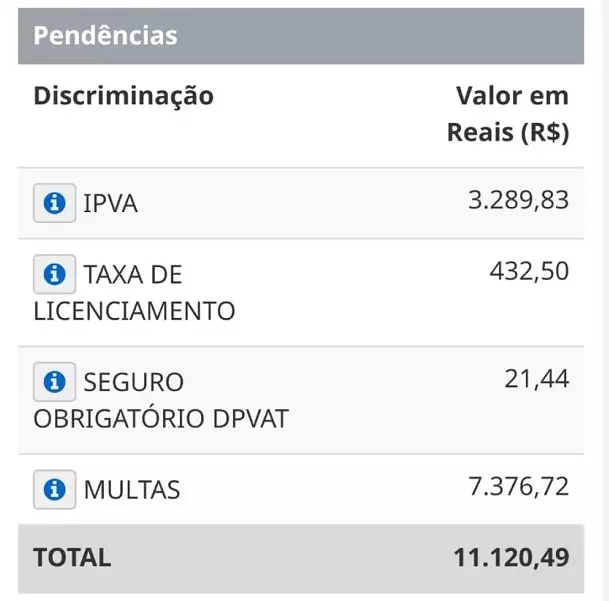The height and width of the screenshot is (601, 609).
Task: Click the TOTAL label
Action: tap(72, 558)
